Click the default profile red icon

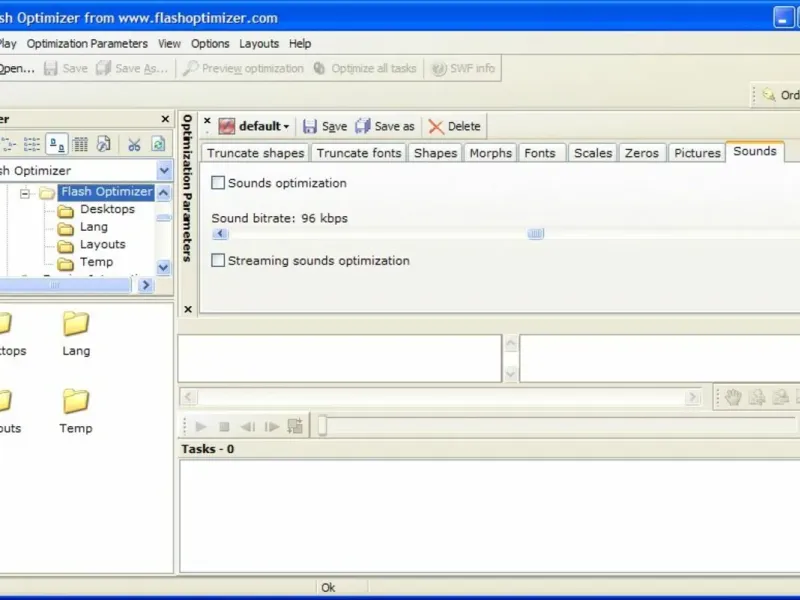(227, 126)
